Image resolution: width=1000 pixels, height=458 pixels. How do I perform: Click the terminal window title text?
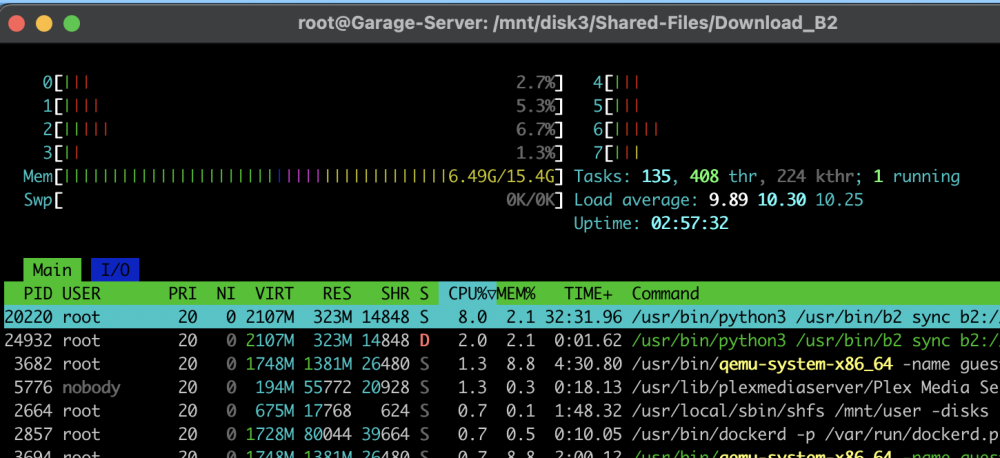(x=568, y=24)
